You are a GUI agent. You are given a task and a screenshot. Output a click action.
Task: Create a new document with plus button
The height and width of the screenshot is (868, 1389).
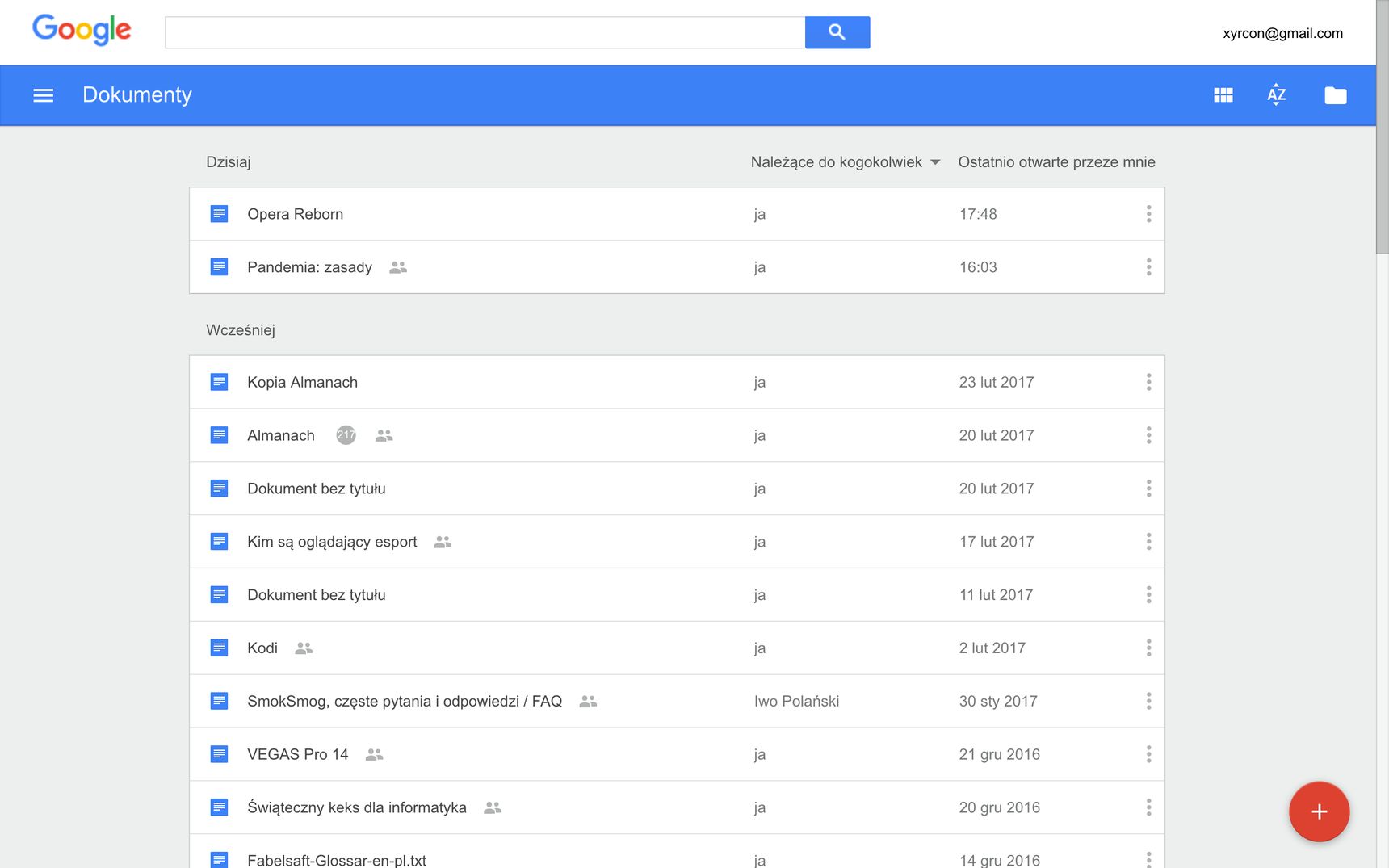(x=1319, y=811)
